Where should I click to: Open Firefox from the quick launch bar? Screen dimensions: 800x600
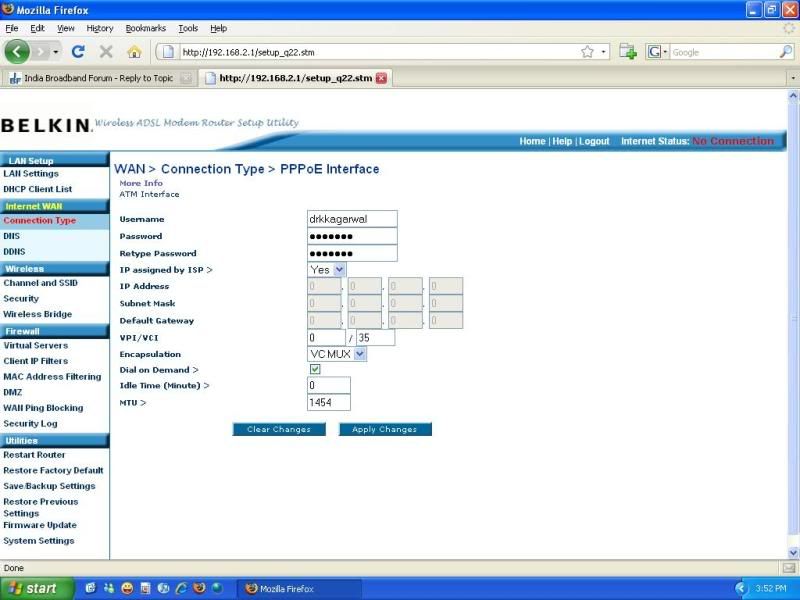198,588
